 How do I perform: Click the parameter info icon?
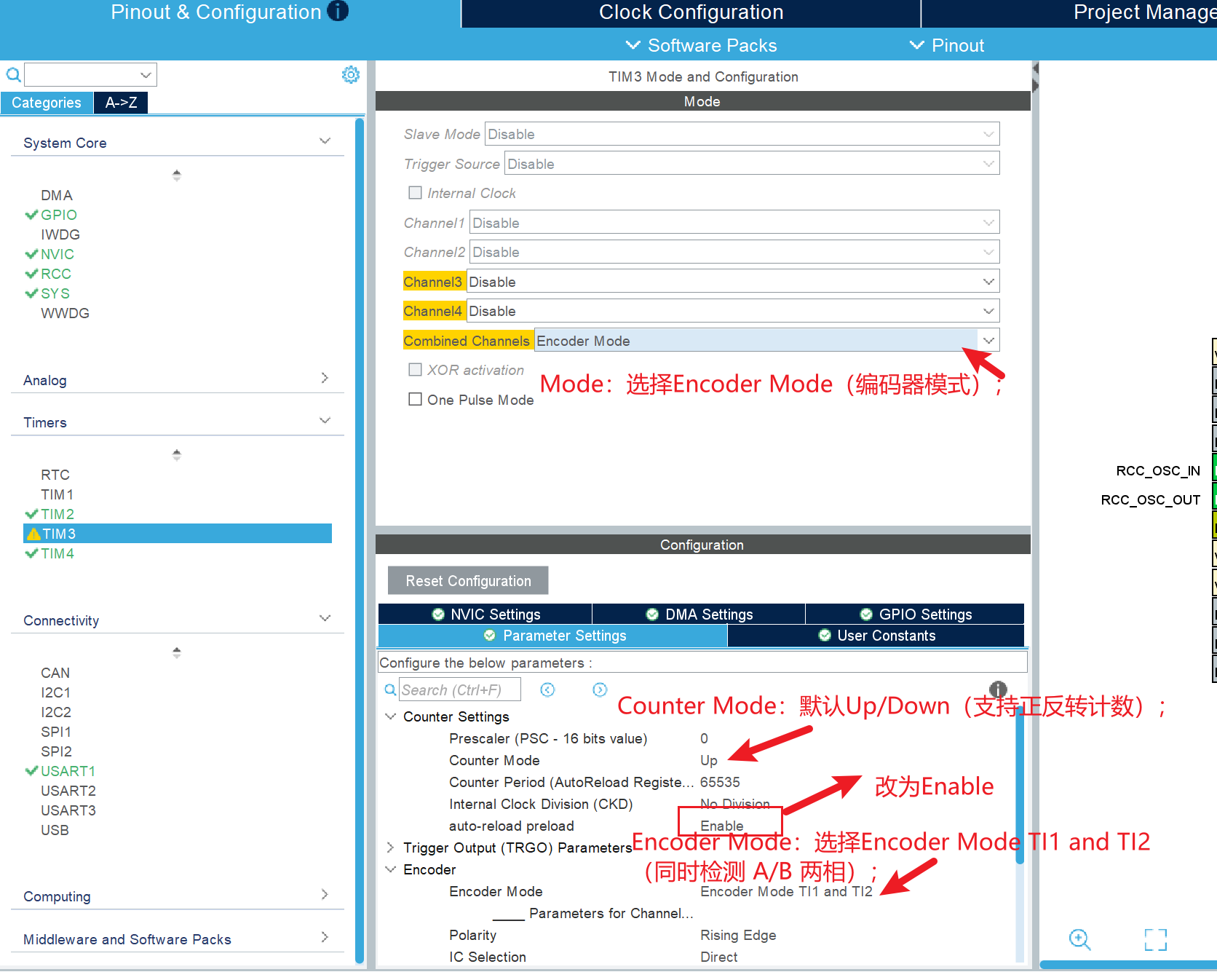coord(998,689)
